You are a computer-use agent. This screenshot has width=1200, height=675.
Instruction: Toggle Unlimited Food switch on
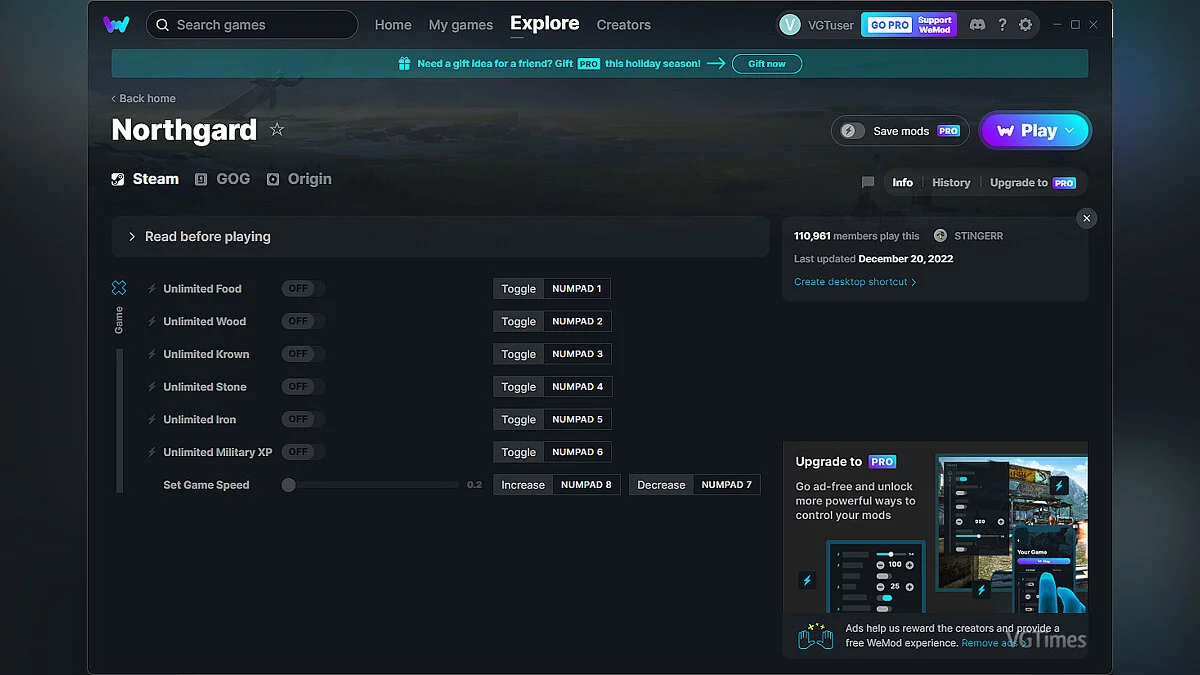[x=302, y=289]
